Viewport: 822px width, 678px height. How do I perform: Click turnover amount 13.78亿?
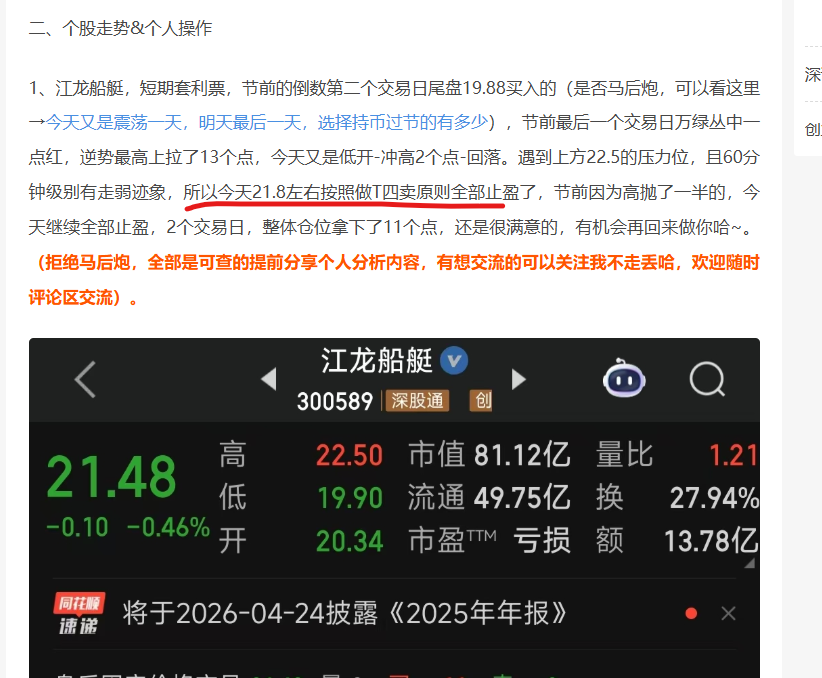(711, 541)
